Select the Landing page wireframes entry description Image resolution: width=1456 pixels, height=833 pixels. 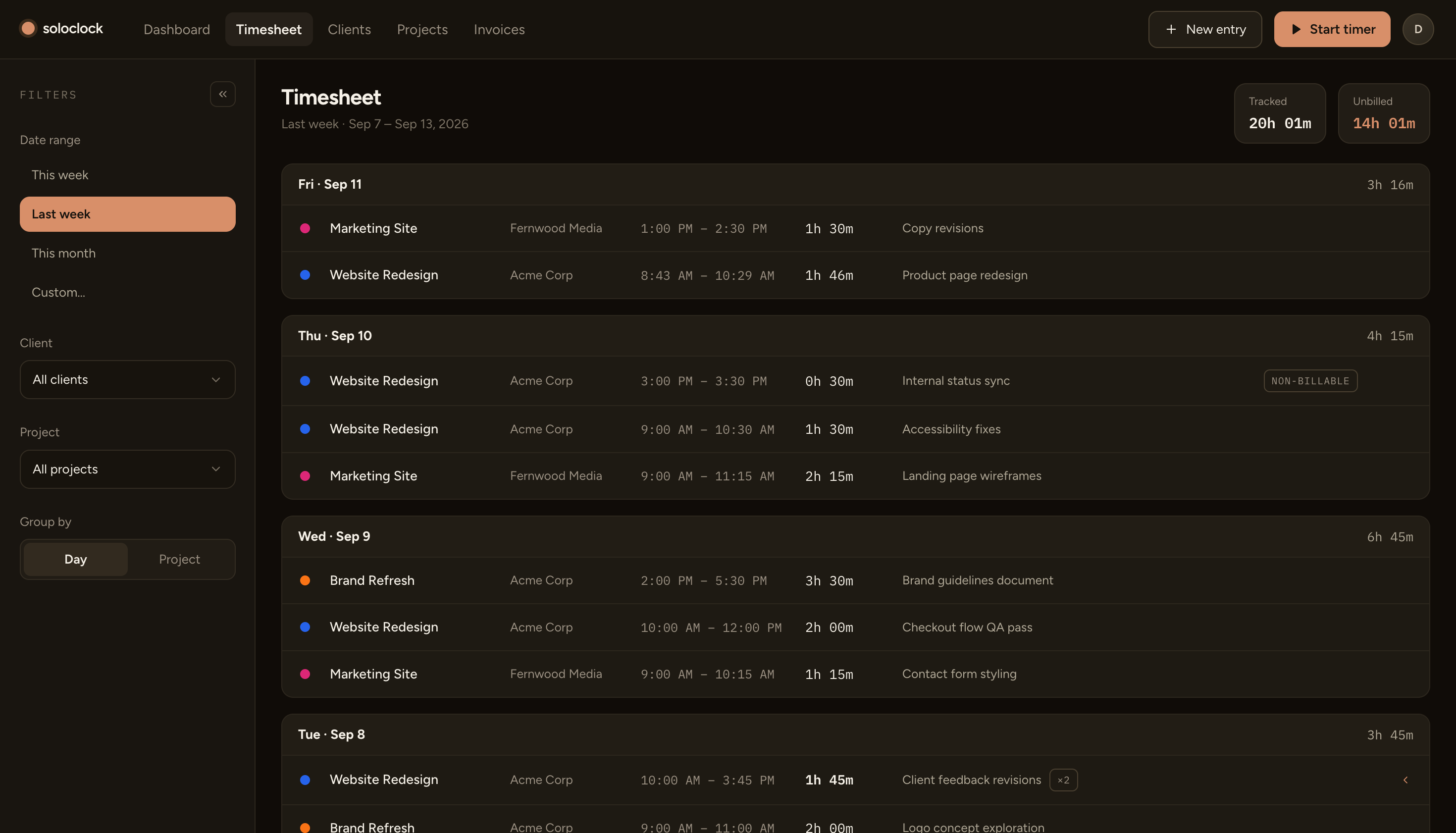pyautogui.click(x=972, y=476)
